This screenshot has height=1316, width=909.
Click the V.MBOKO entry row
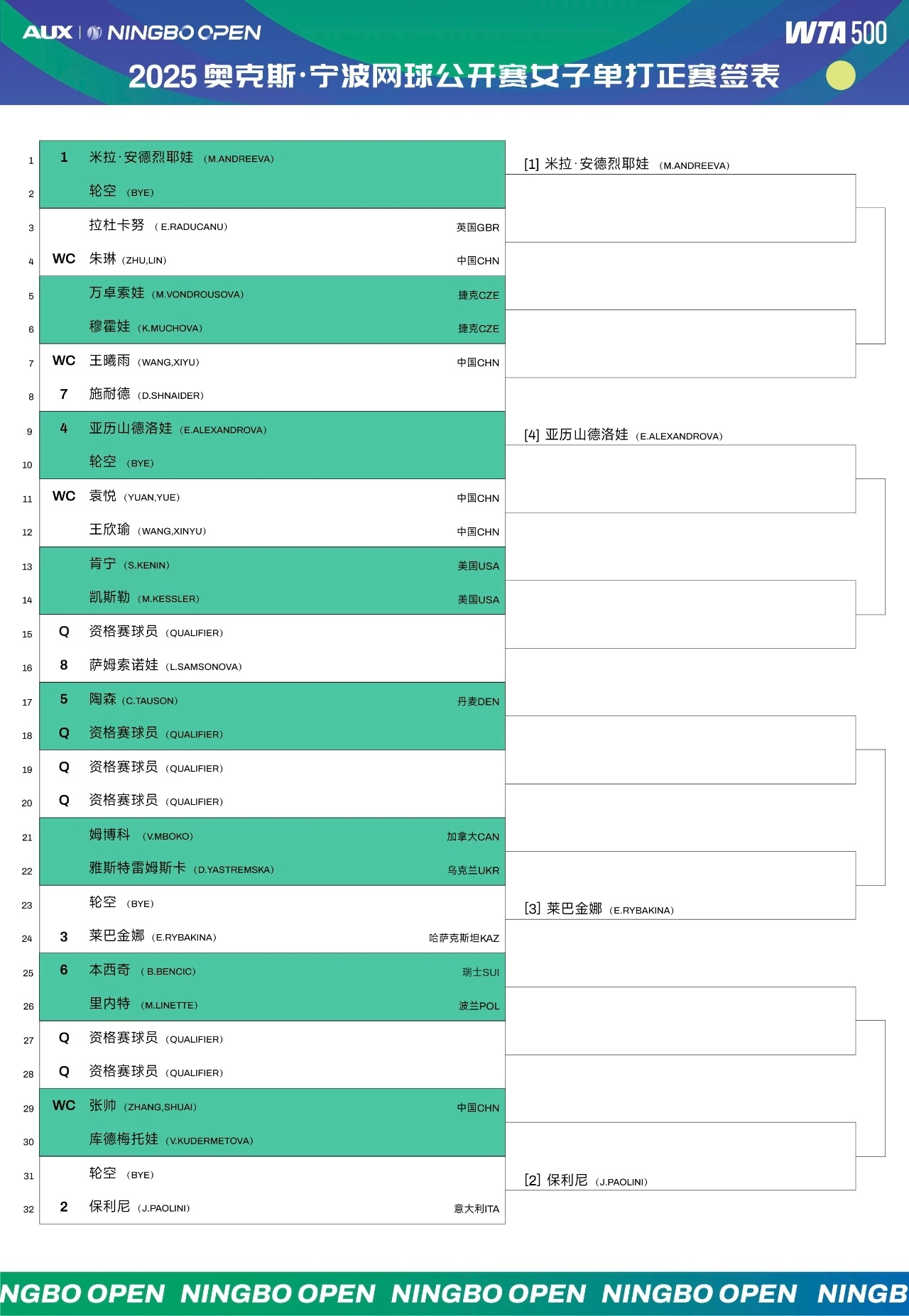[272, 835]
